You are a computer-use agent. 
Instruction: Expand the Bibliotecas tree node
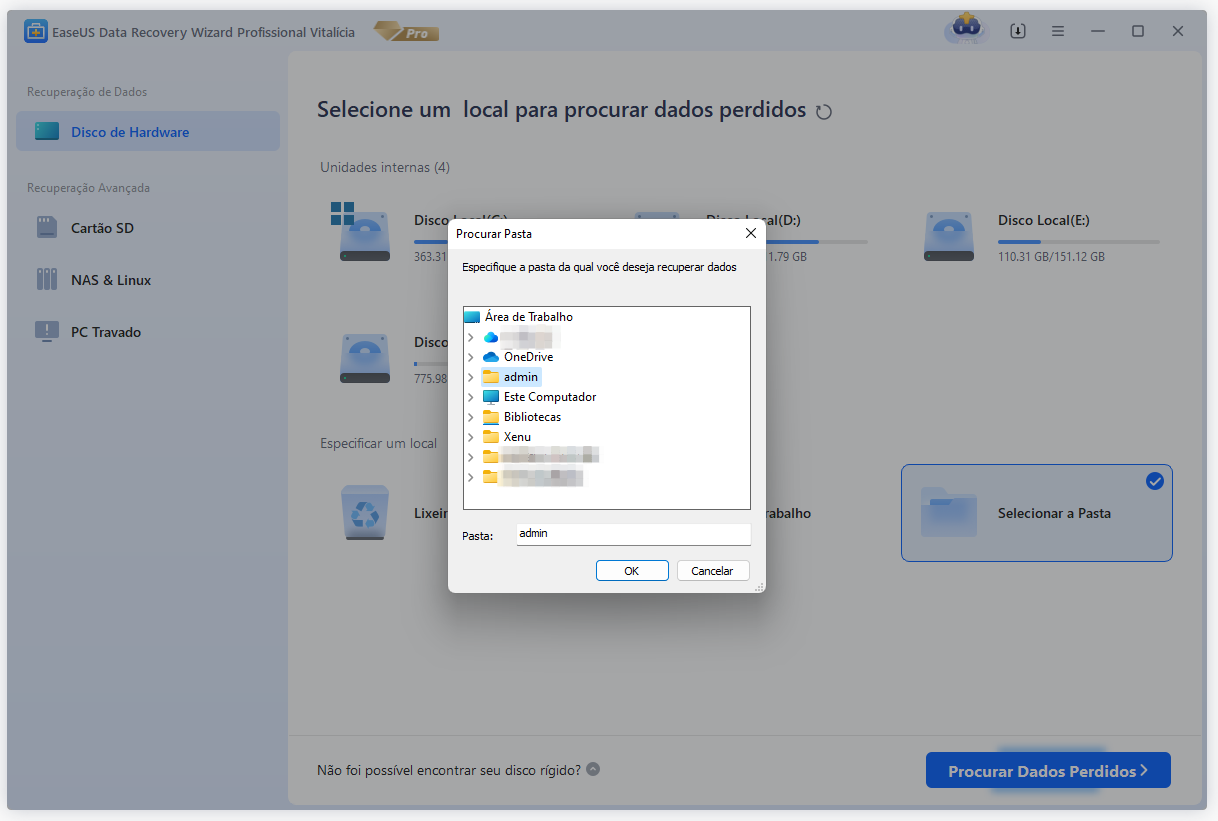coord(471,417)
